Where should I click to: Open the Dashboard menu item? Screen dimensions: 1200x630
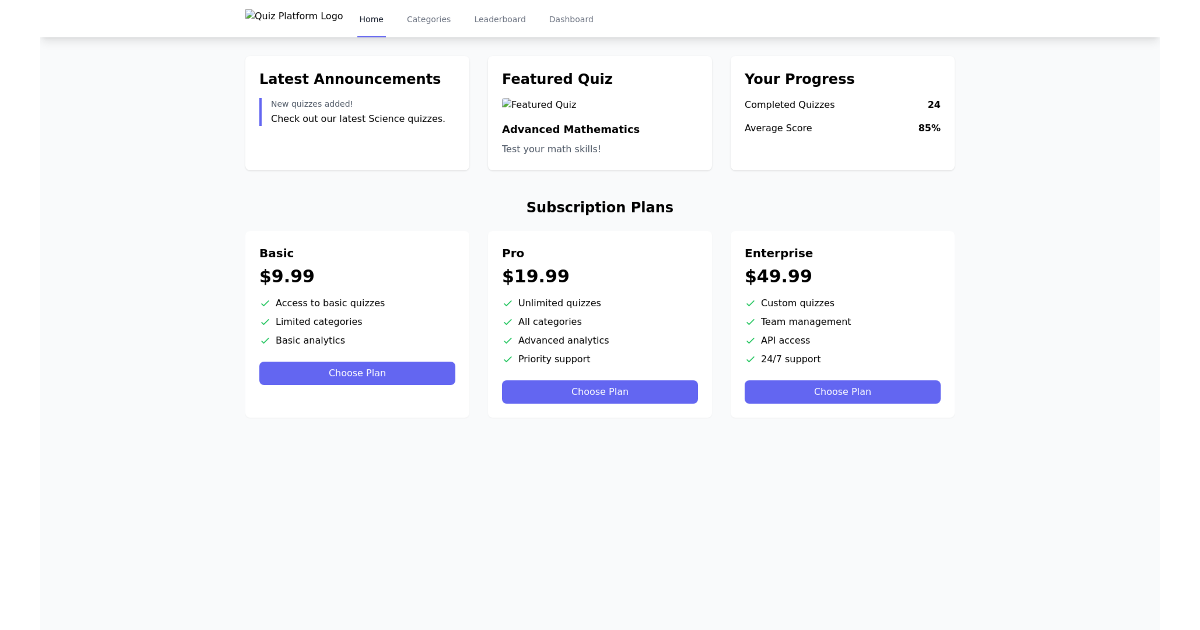570,19
